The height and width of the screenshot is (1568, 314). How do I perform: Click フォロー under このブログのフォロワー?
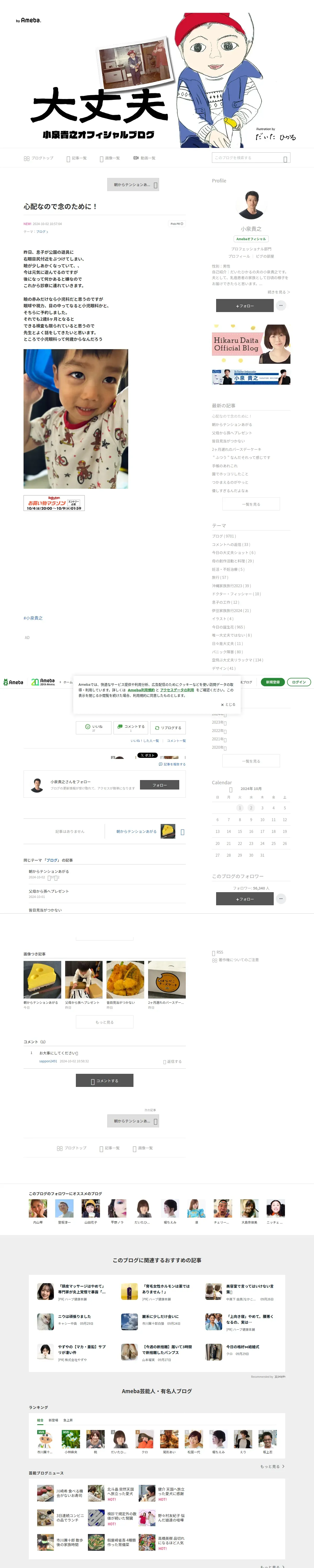pyautogui.click(x=244, y=898)
